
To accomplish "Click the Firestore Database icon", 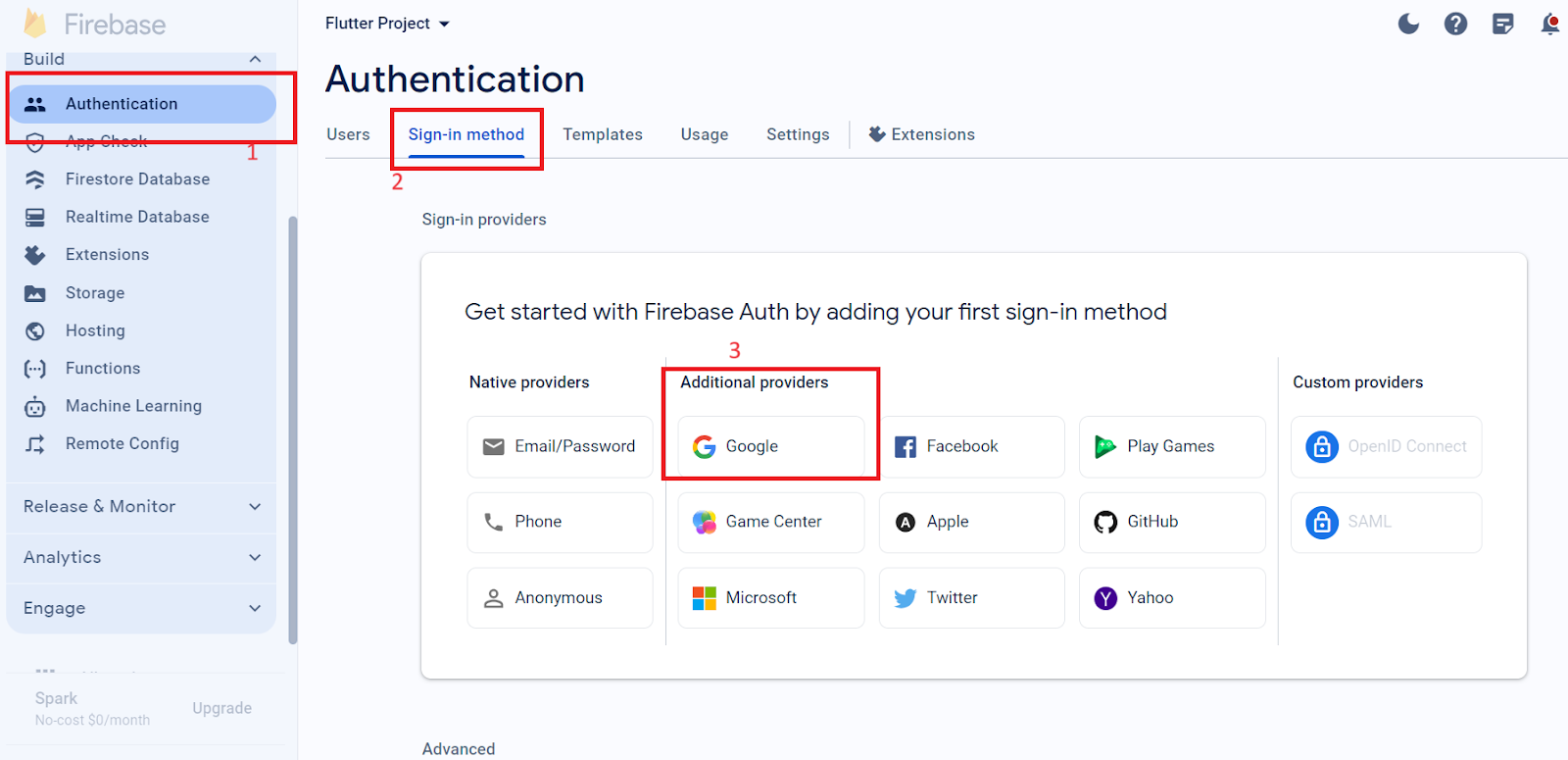I will (x=35, y=179).
